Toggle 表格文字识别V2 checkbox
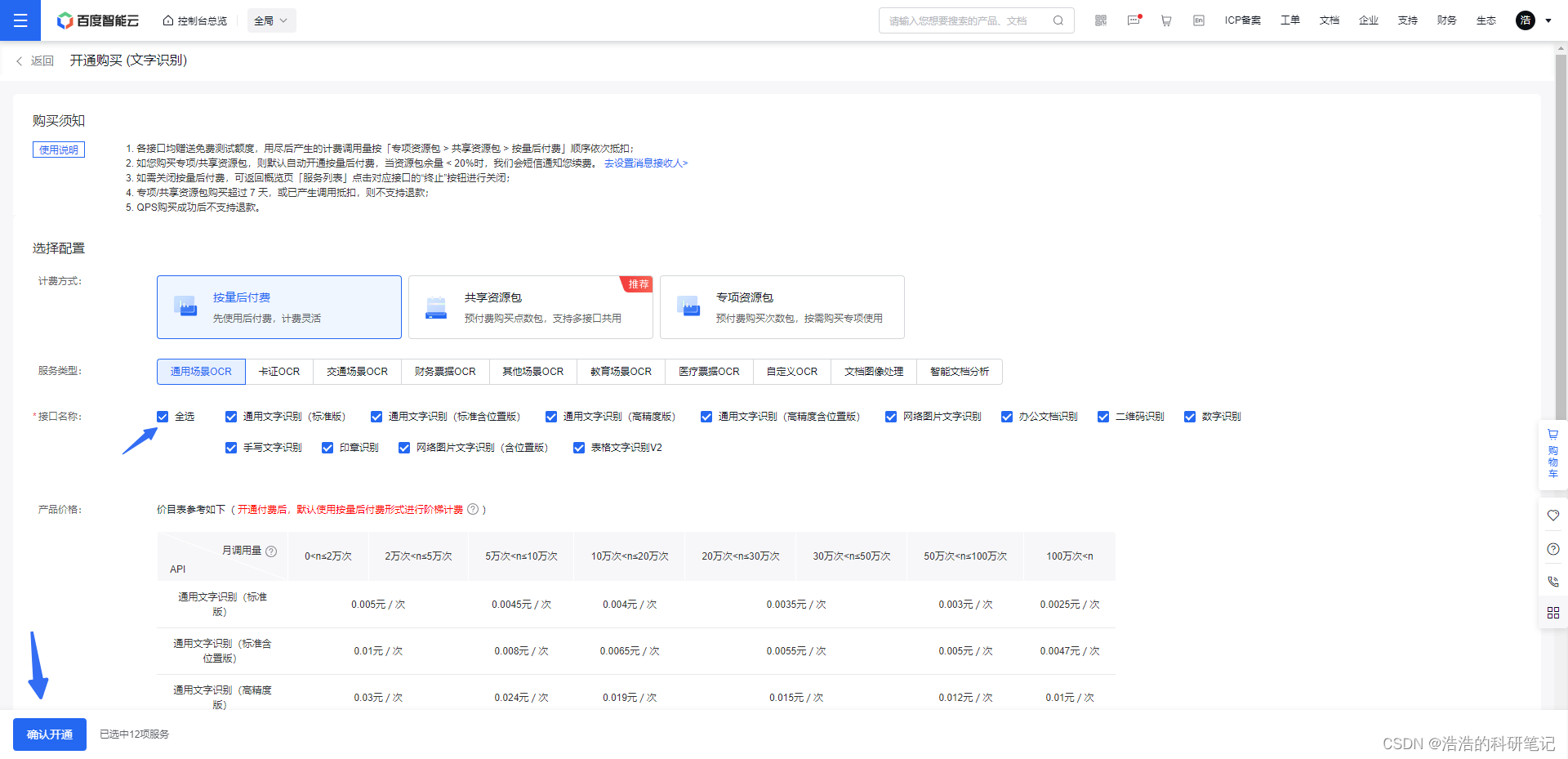Image resolution: width=1568 pixels, height=759 pixels. 579,448
